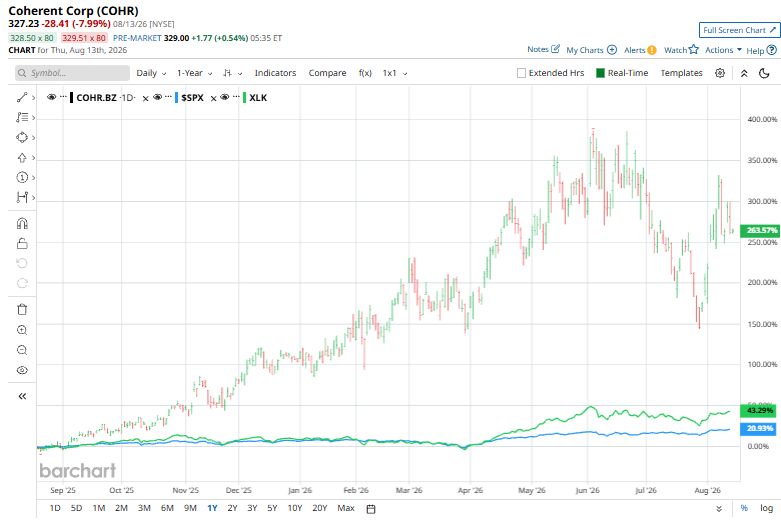Open the Templates menu
This screenshot has width=781, height=522.
(681, 73)
